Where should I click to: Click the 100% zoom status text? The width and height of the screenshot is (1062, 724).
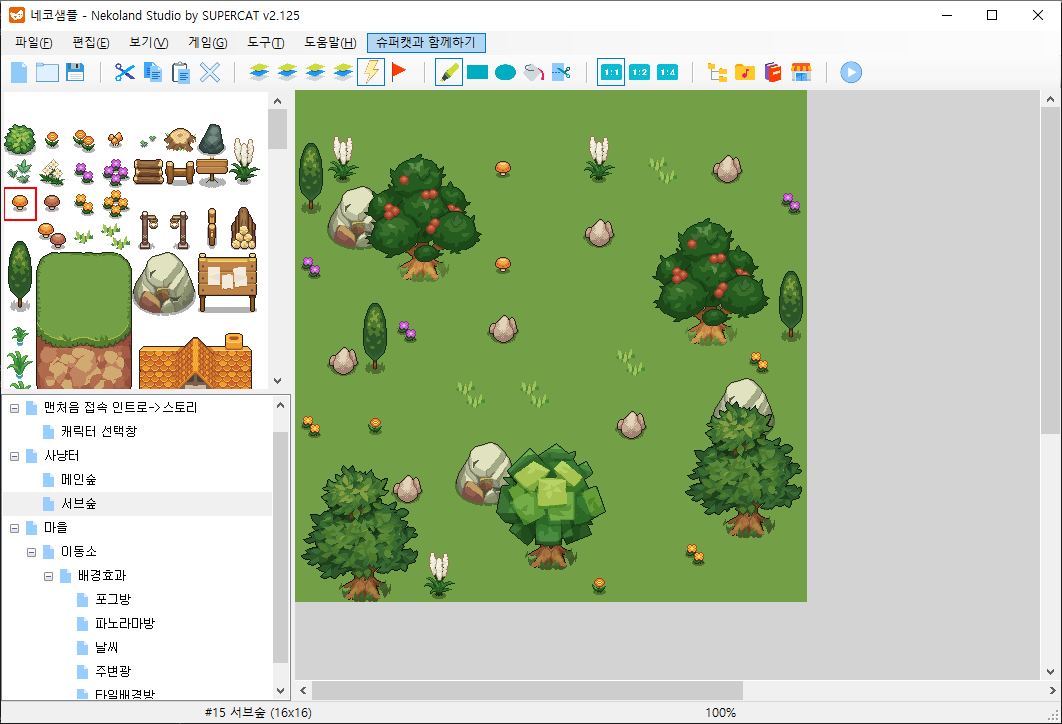coord(721,712)
